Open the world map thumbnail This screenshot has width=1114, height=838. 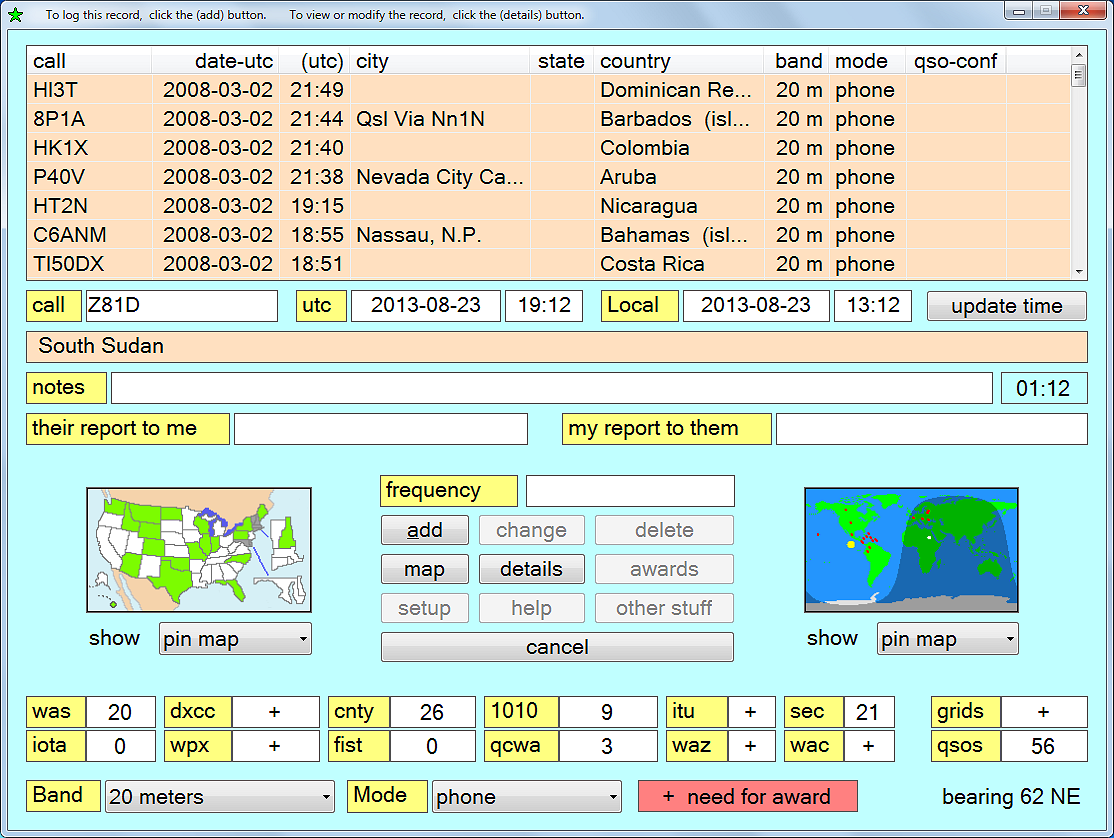[x=911, y=550]
